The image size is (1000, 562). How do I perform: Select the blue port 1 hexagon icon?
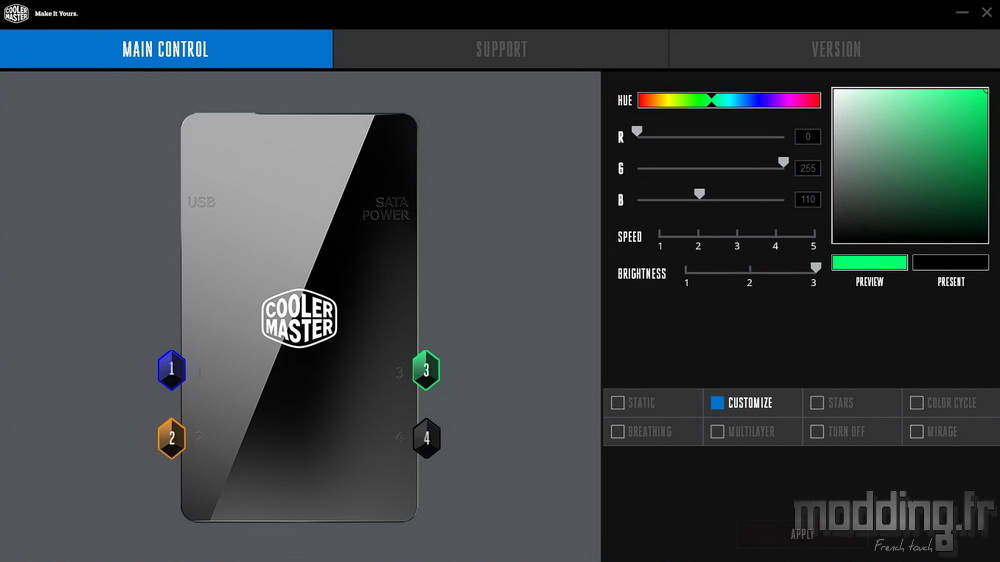pyautogui.click(x=172, y=370)
